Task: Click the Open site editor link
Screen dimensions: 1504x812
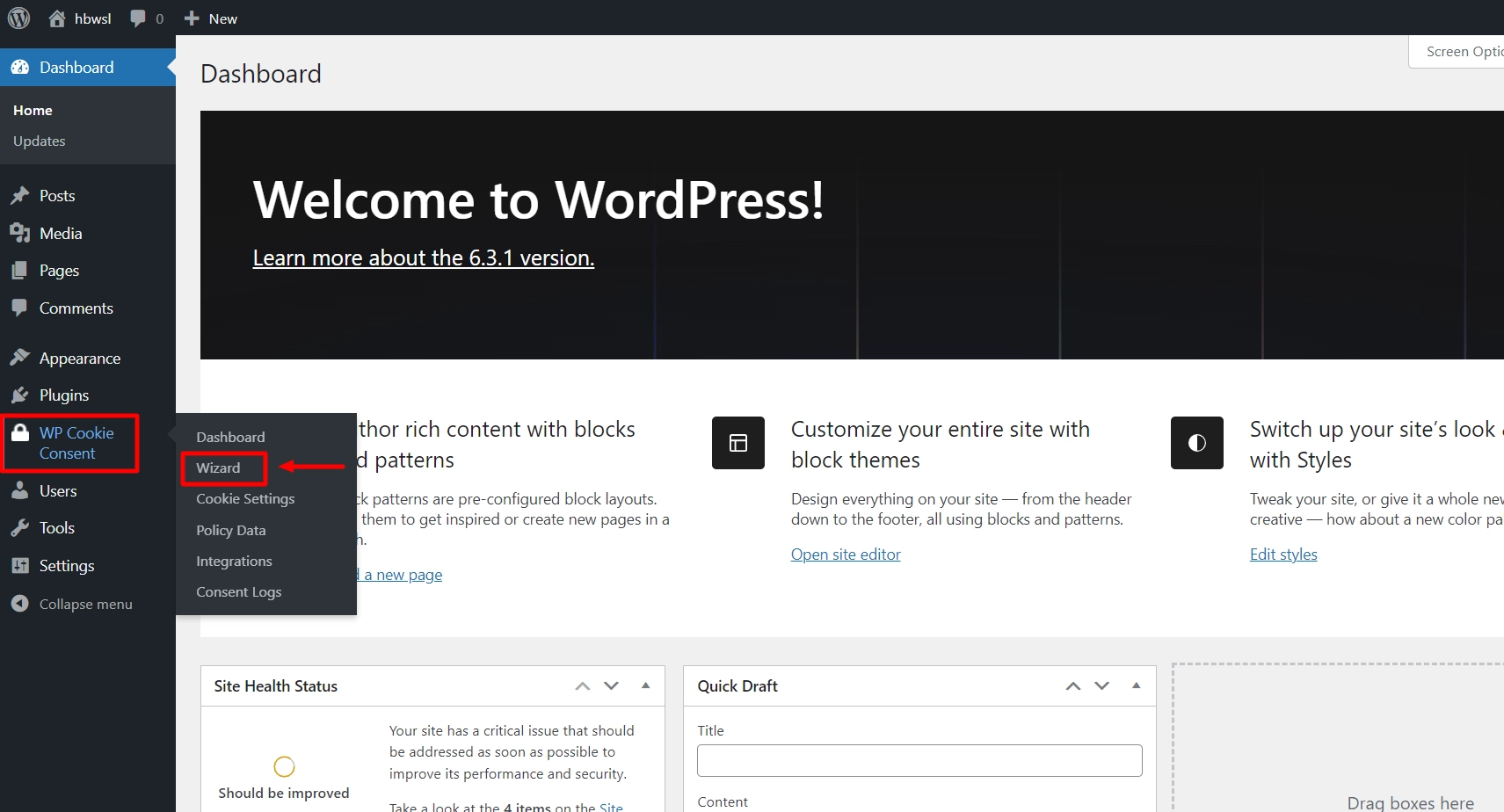Action: pos(845,554)
